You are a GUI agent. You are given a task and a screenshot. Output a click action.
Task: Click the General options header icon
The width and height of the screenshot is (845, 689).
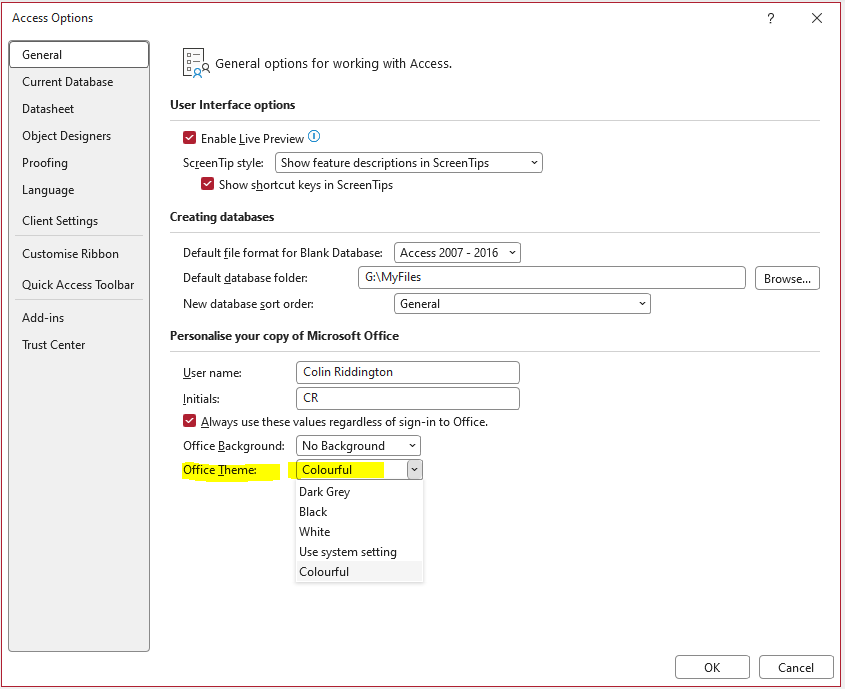(x=196, y=63)
